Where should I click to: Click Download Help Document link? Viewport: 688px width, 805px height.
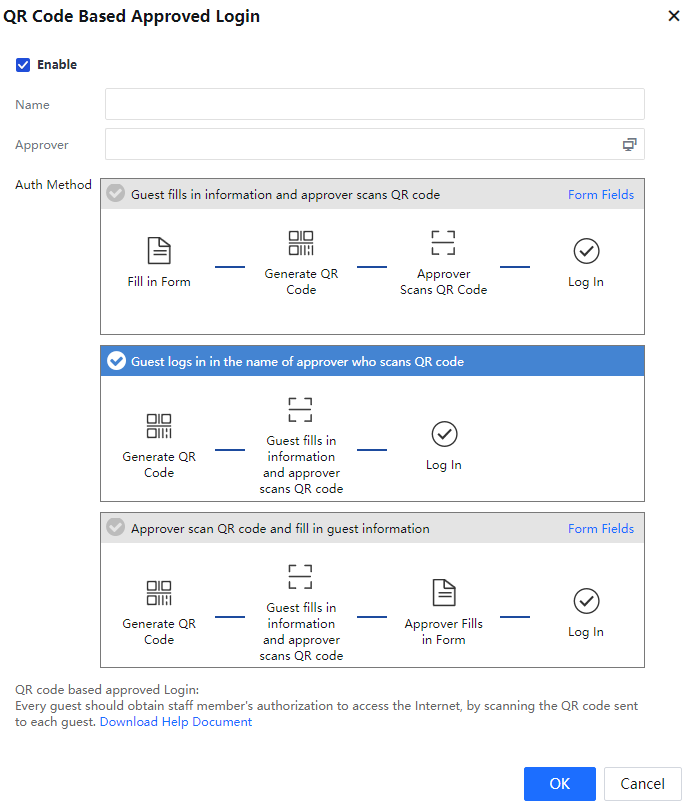point(176,722)
